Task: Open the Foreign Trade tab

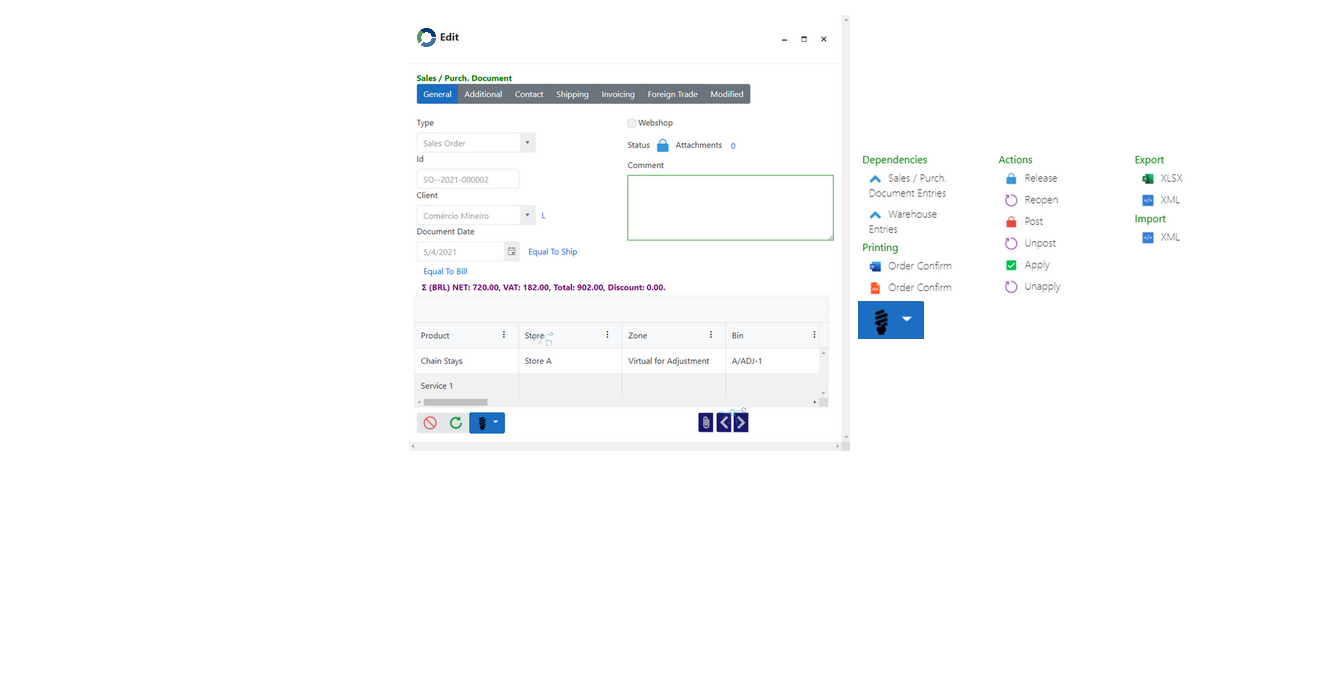Action: (x=672, y=95)
